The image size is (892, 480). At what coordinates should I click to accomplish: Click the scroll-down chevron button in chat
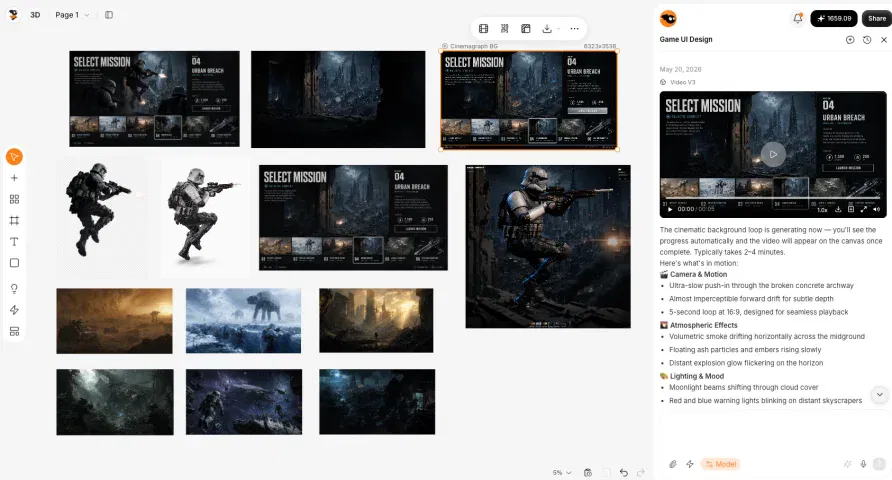click(879, 394)
